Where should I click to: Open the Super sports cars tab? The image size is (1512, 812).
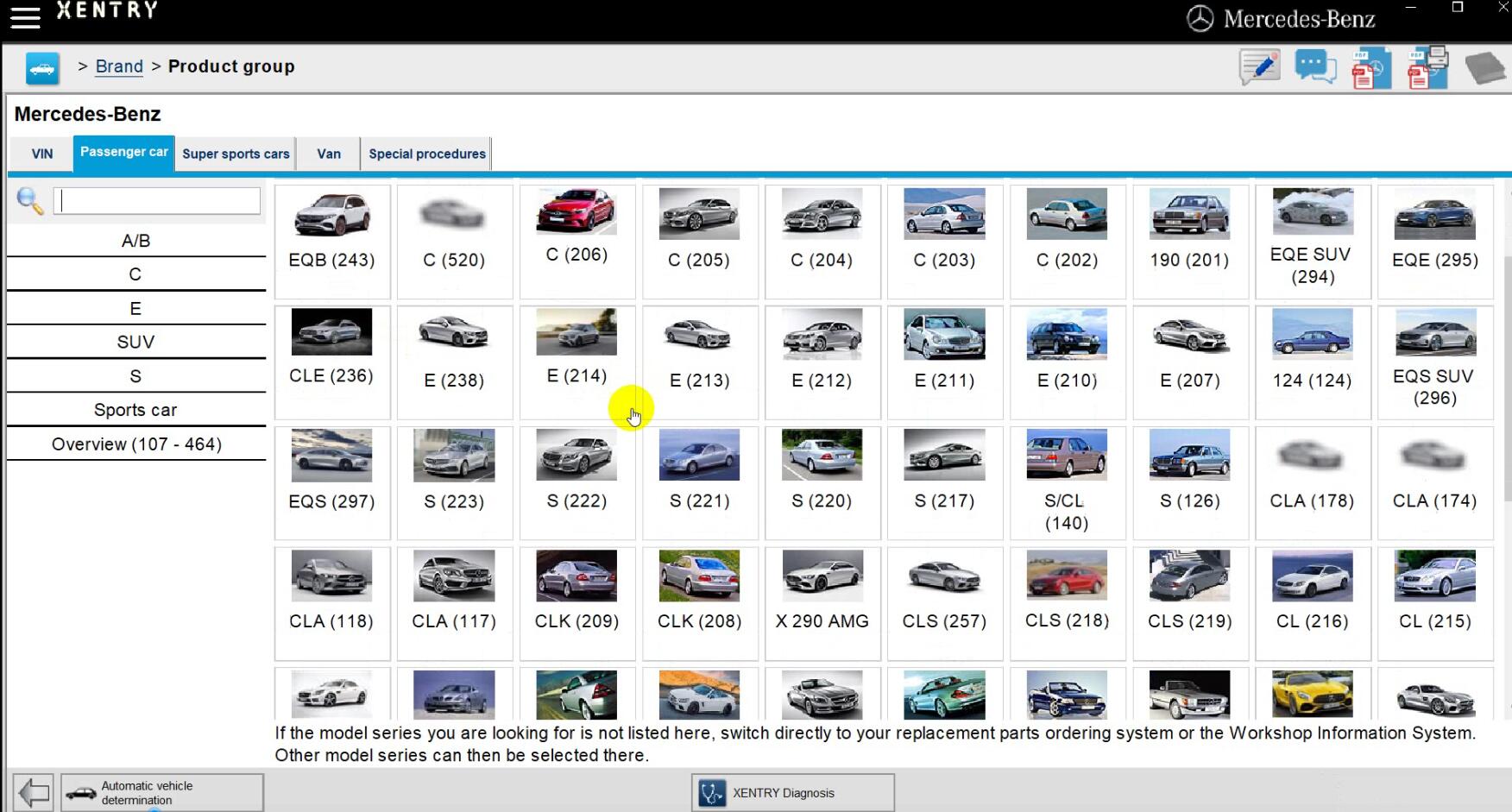[236, 154]
